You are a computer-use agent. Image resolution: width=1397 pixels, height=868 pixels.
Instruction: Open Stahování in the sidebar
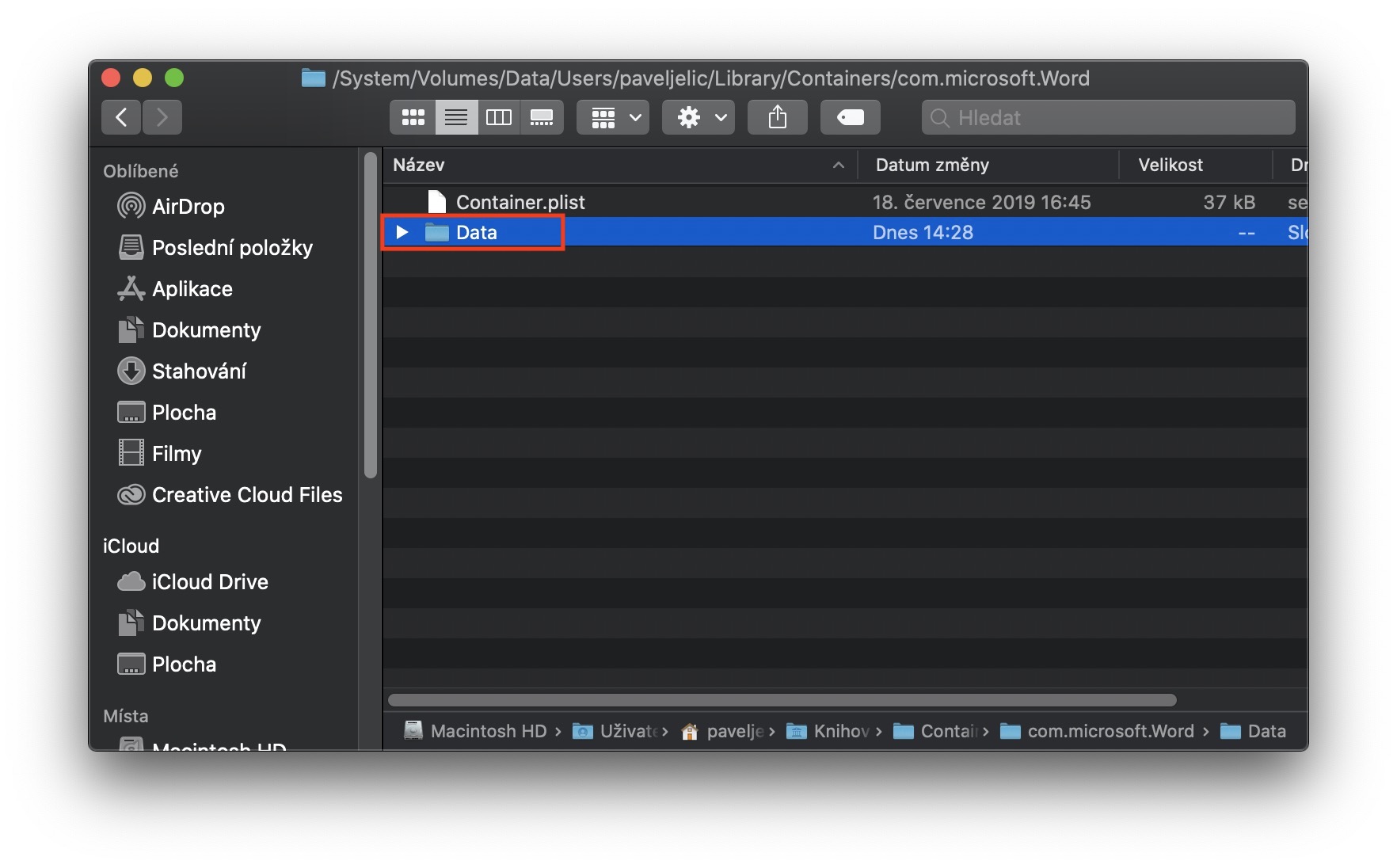[x=182, y=371]
